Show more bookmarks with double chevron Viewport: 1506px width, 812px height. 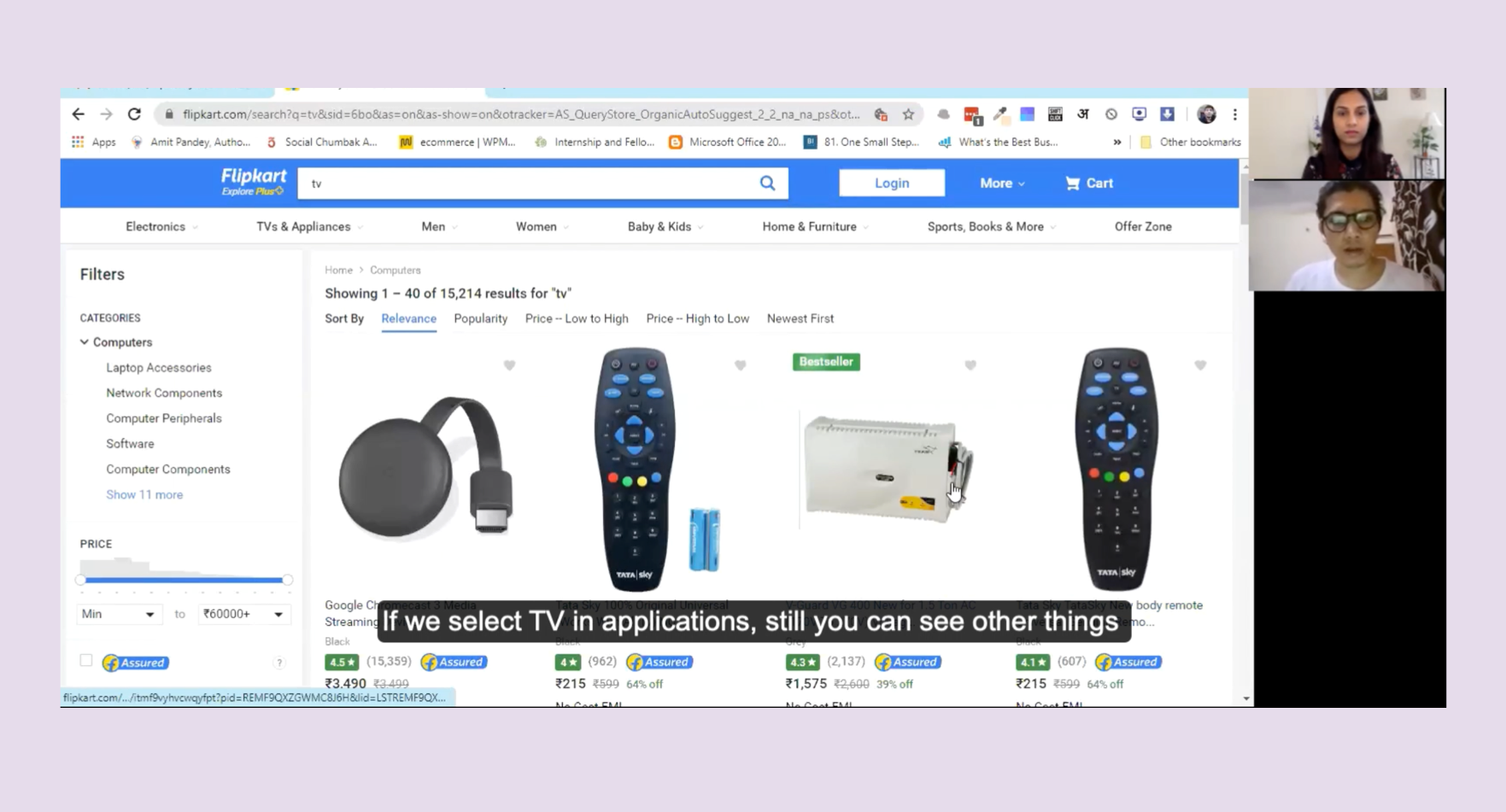point(1116,142)
